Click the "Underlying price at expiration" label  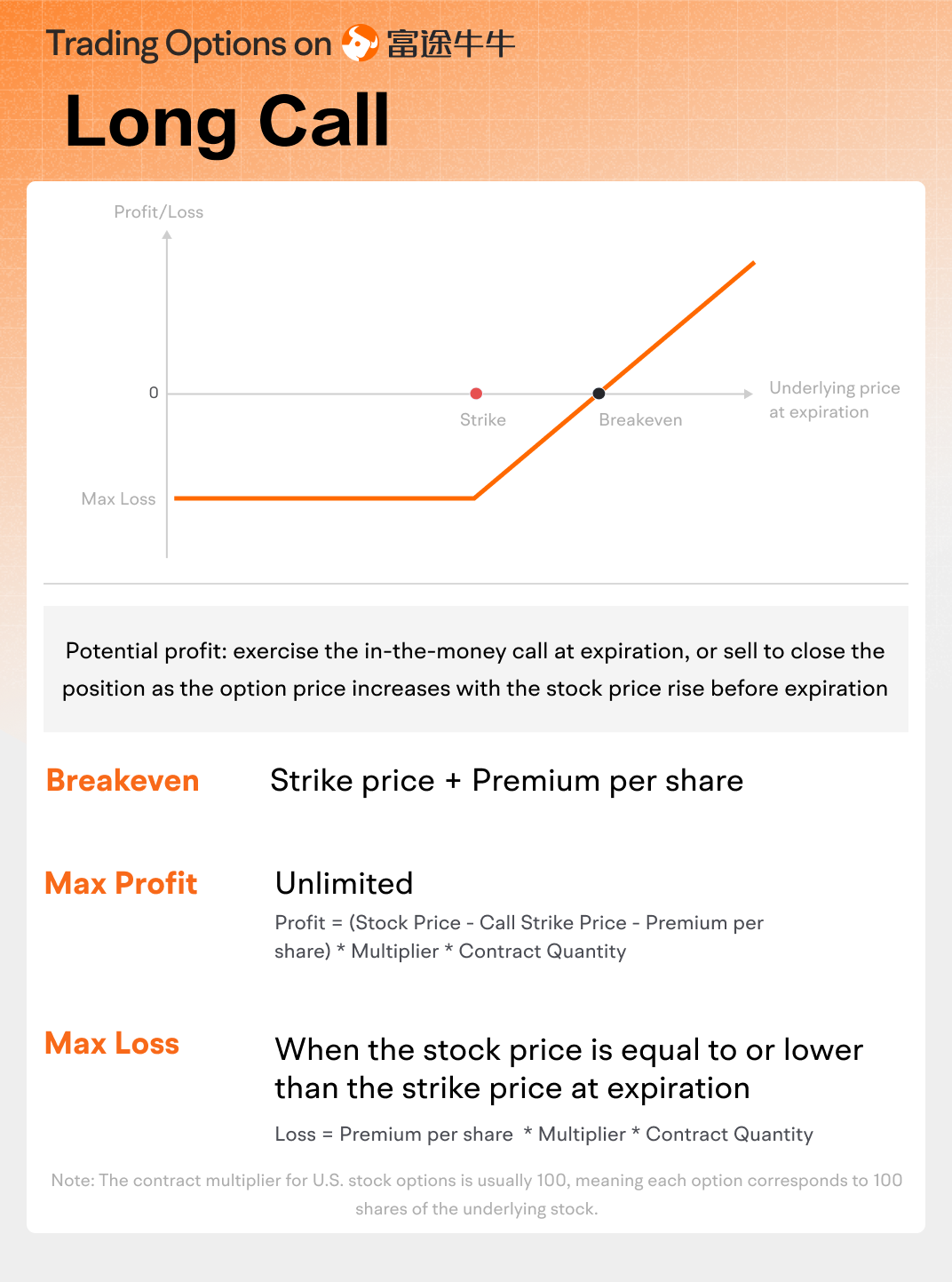point(834,400)
